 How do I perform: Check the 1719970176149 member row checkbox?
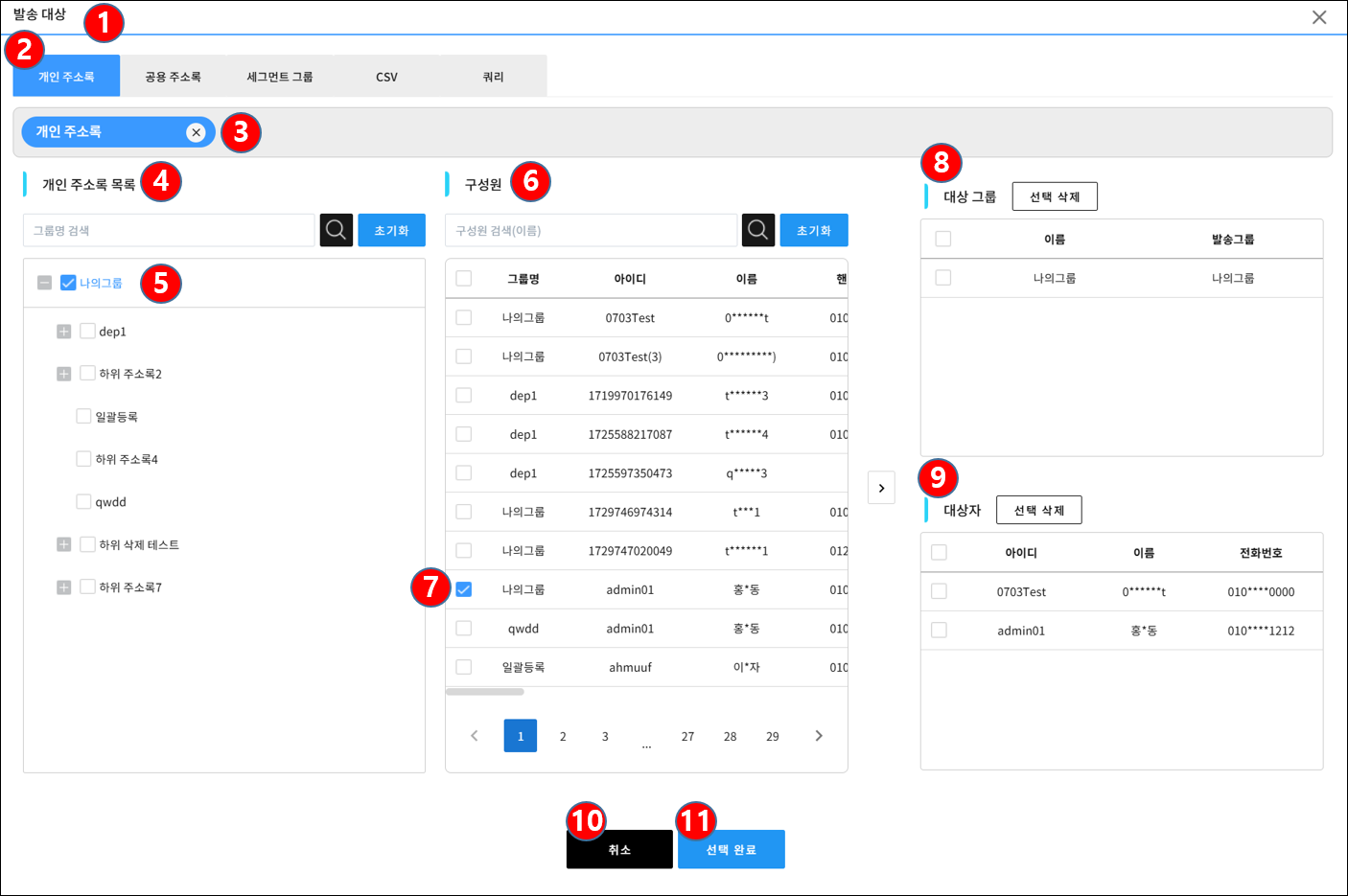(464, 395)
